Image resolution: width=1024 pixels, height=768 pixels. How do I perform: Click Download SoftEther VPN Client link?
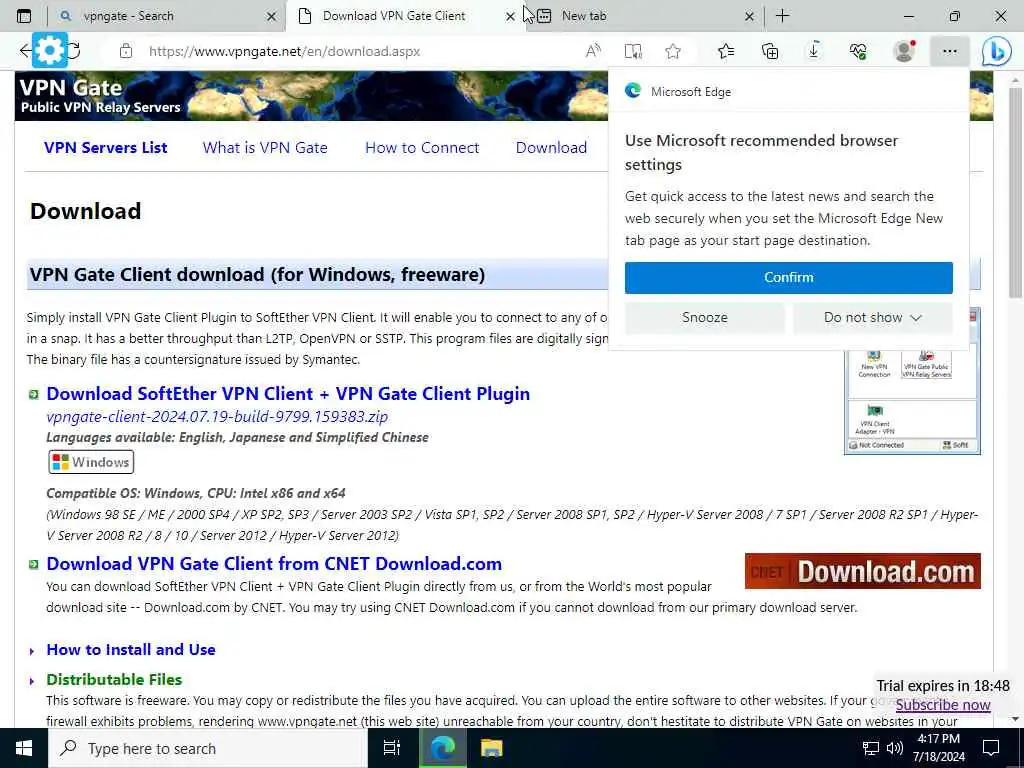[288, 394]
